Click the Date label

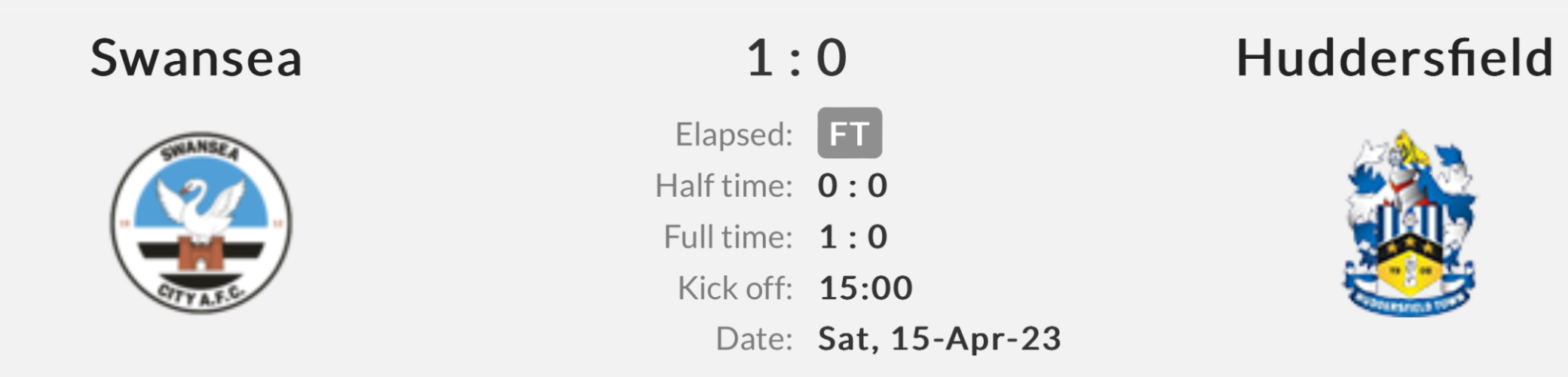754,339
